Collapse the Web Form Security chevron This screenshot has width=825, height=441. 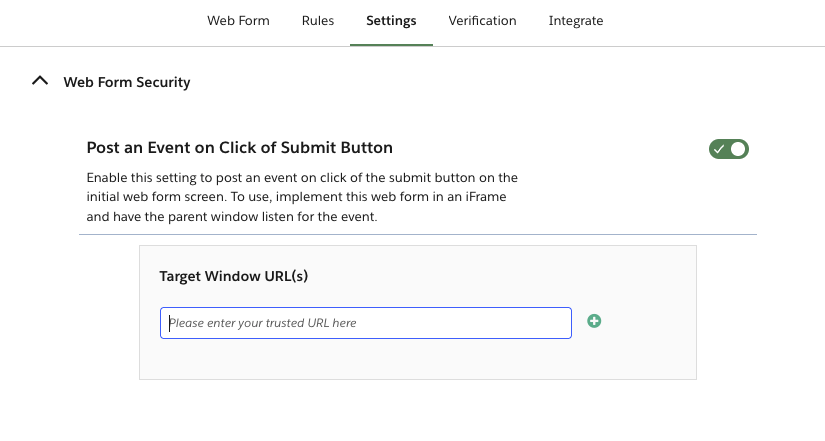[40, 81]
